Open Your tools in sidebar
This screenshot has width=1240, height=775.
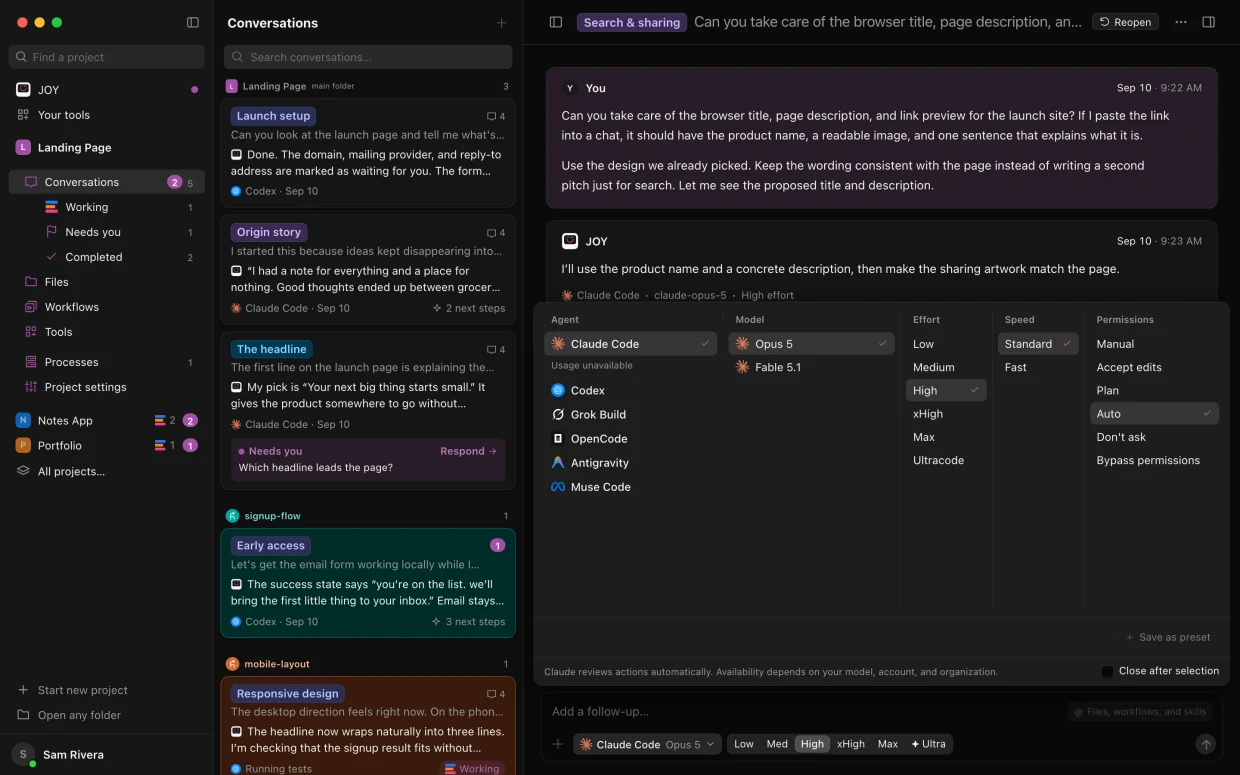pos(106,115)
